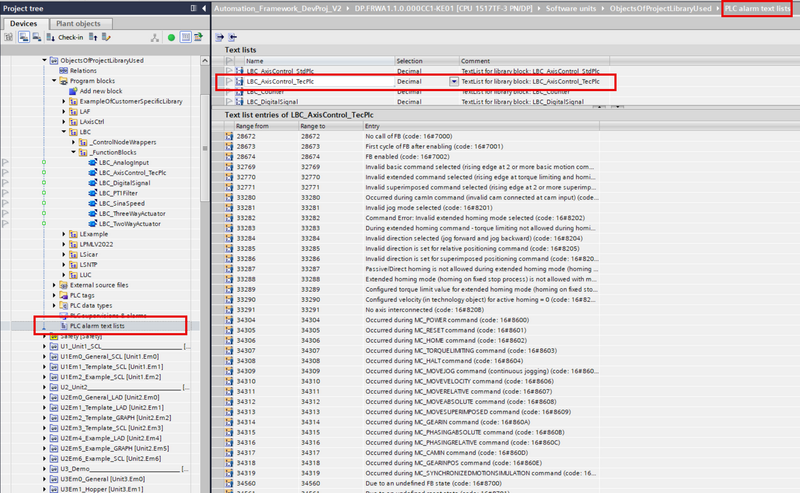Expand the _ControlNodeWrappers folder
This screenshot has height=493, width=800.
tap(73, 142)
